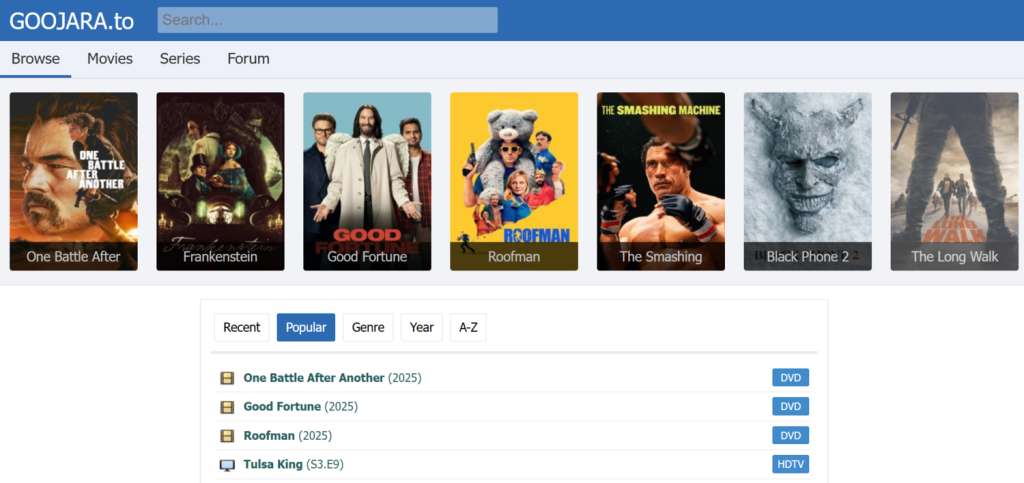Filter the list by Year
The height and width of the screenshot is (483, 1024).
(x=421, y=328)
